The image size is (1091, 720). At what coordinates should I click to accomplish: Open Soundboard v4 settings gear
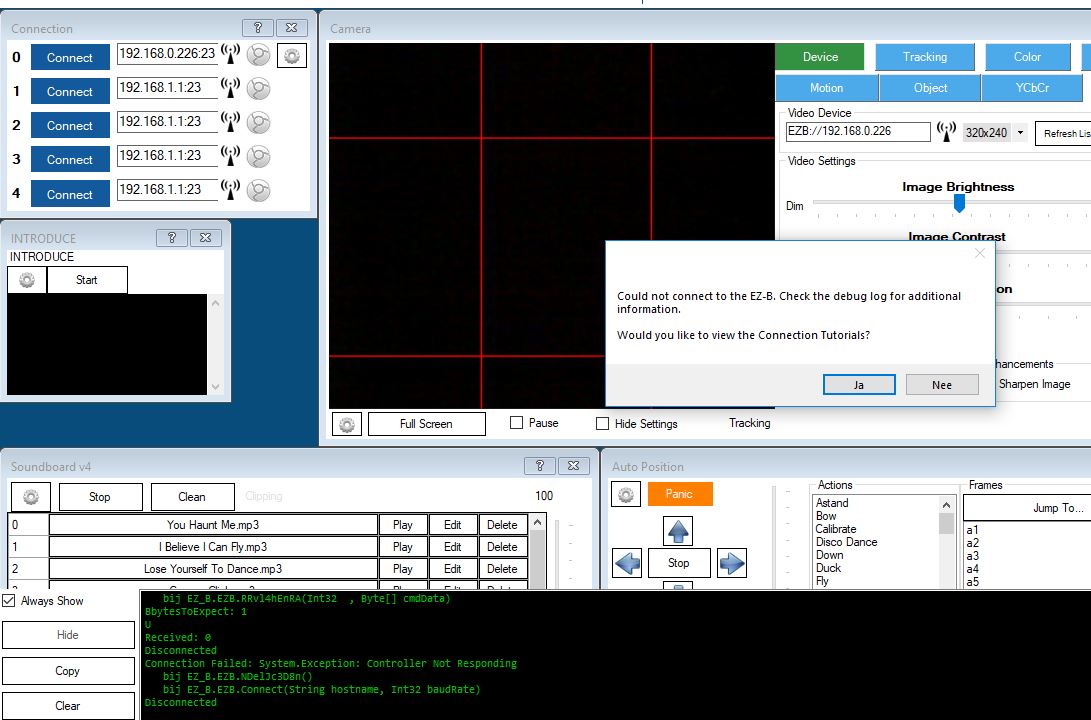coord(31,497)
